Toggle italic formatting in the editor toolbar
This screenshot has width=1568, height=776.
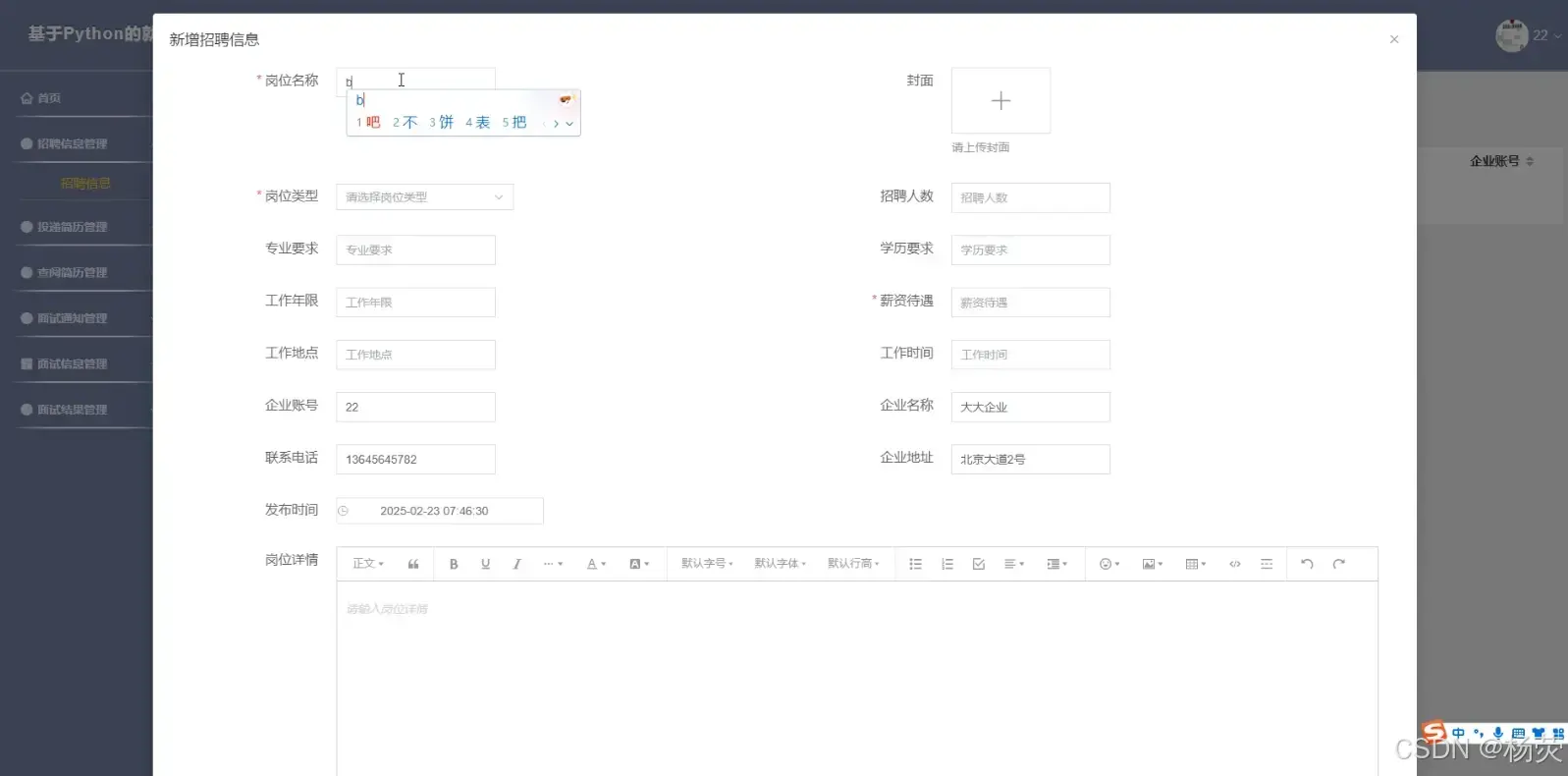pyautogui.click(x=516, y=564)
